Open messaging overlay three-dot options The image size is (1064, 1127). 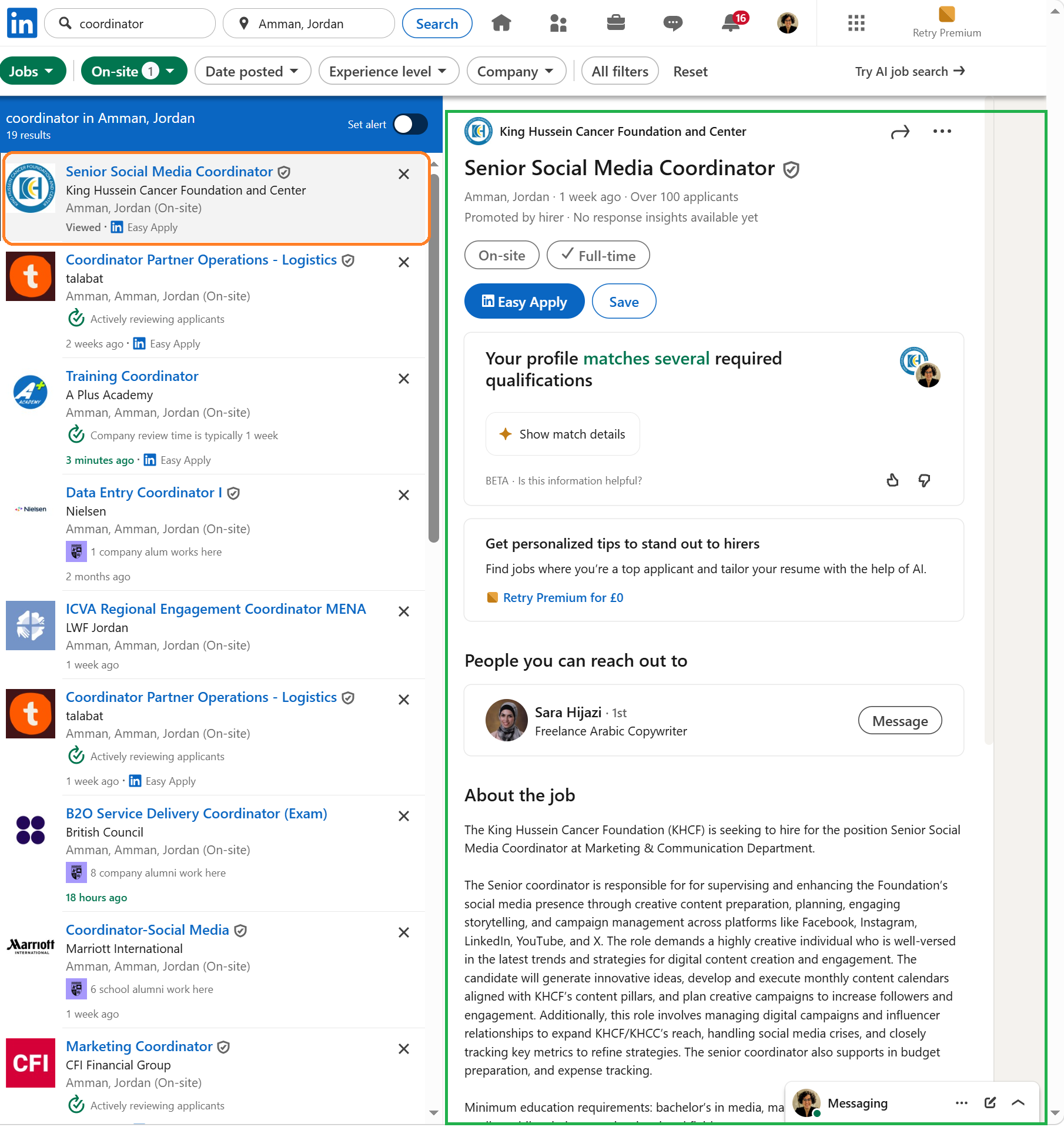click(962, 1103)
